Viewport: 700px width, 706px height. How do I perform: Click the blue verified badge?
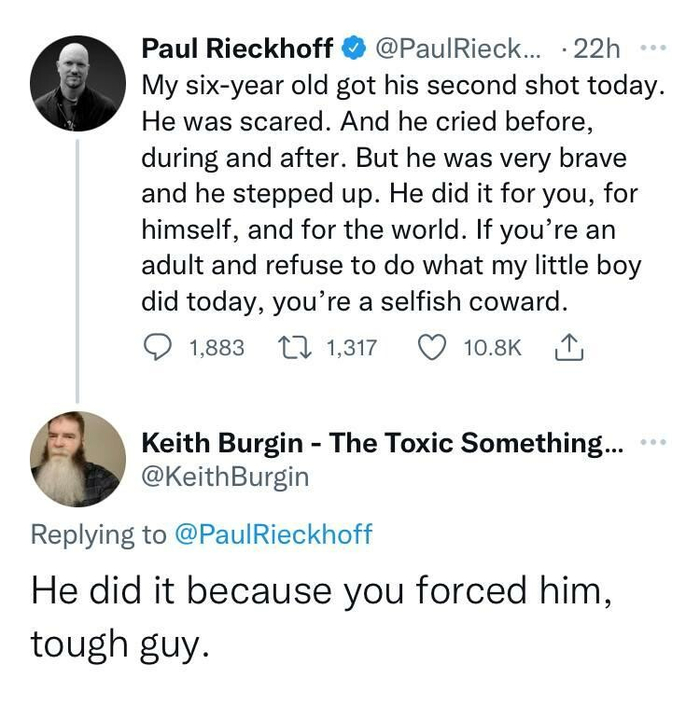(x=353, y=47)
